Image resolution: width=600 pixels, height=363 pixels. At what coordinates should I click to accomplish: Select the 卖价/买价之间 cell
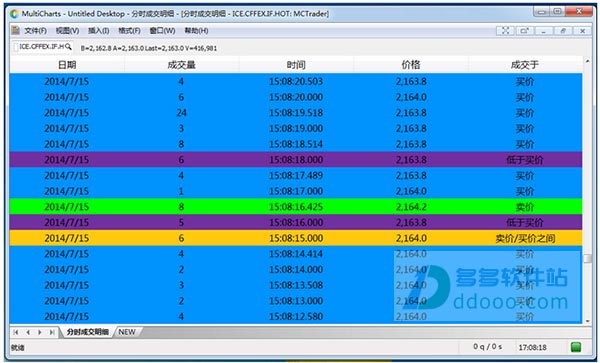(x=525, y=239)
